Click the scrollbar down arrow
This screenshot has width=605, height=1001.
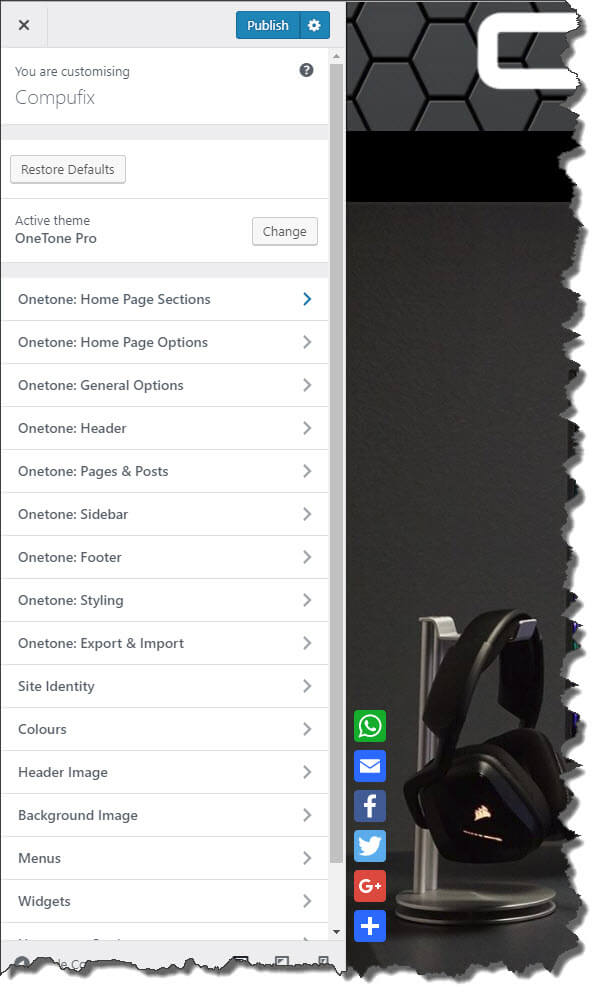(x=336, y=932)
